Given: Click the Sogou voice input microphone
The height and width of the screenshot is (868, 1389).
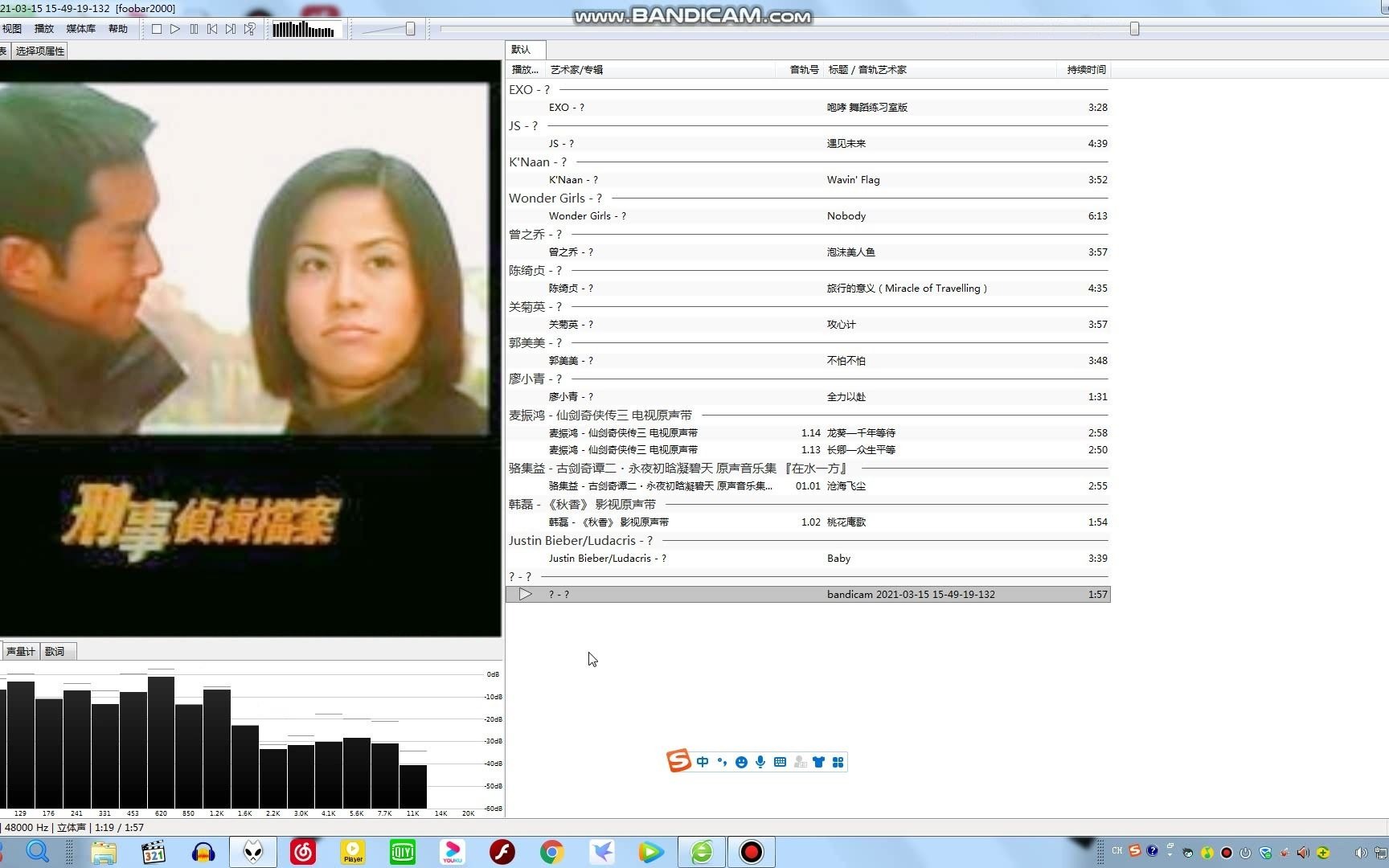Looking at the screenshot, I should pyautogui.click(x=760, y=762).
